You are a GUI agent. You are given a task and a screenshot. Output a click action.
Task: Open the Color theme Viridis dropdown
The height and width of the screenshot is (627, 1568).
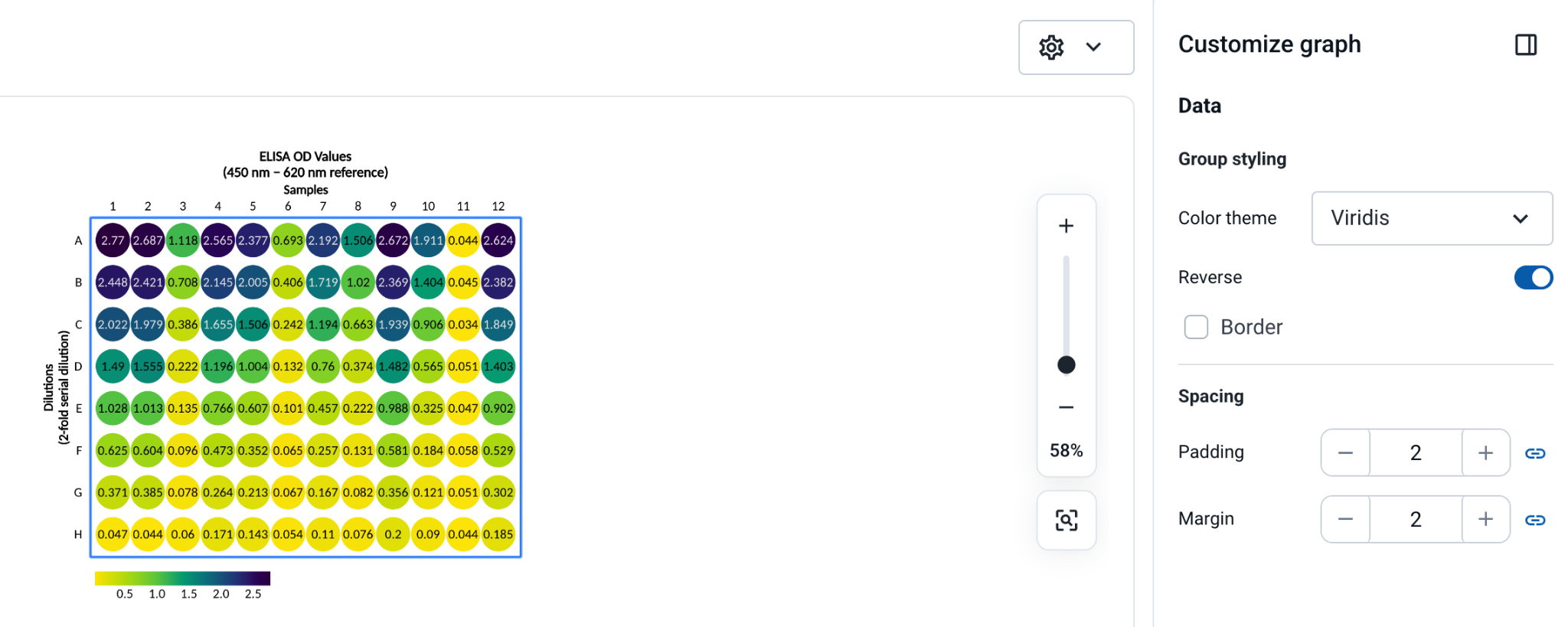(x=1432, y=218)
